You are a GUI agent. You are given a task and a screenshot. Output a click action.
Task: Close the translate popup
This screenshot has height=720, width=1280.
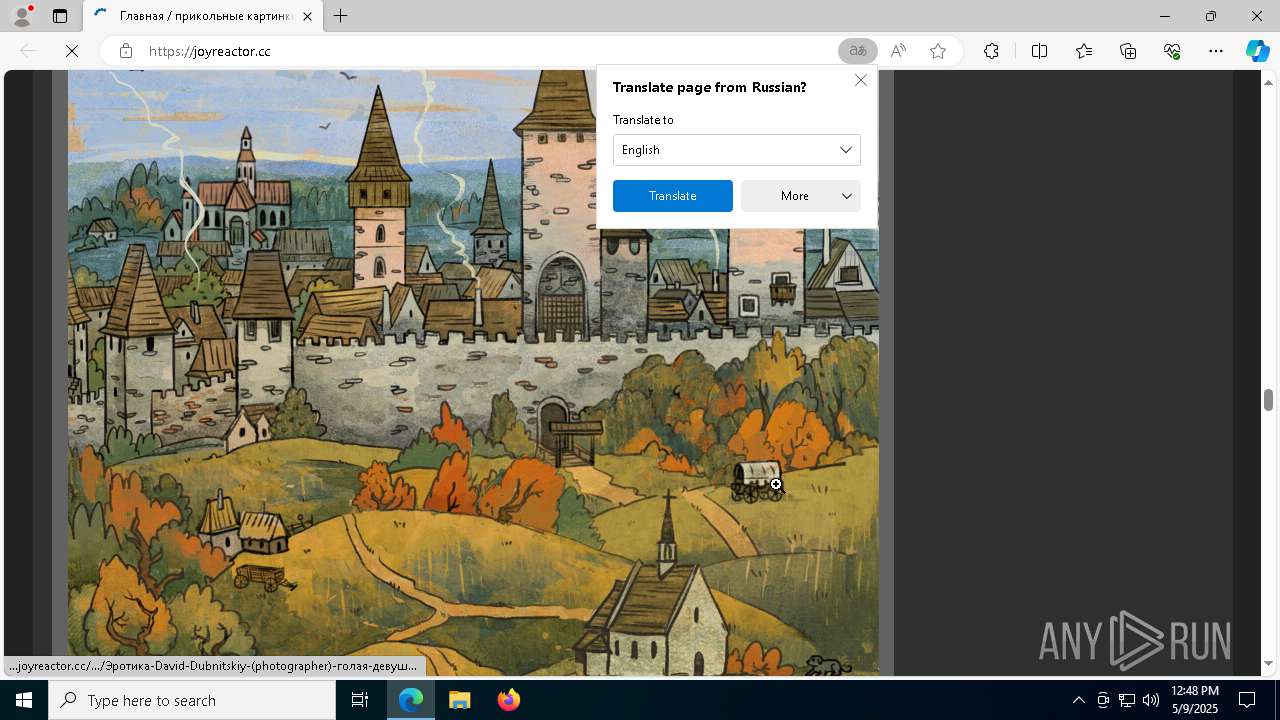pyautogui.click(x=861, y=80)
